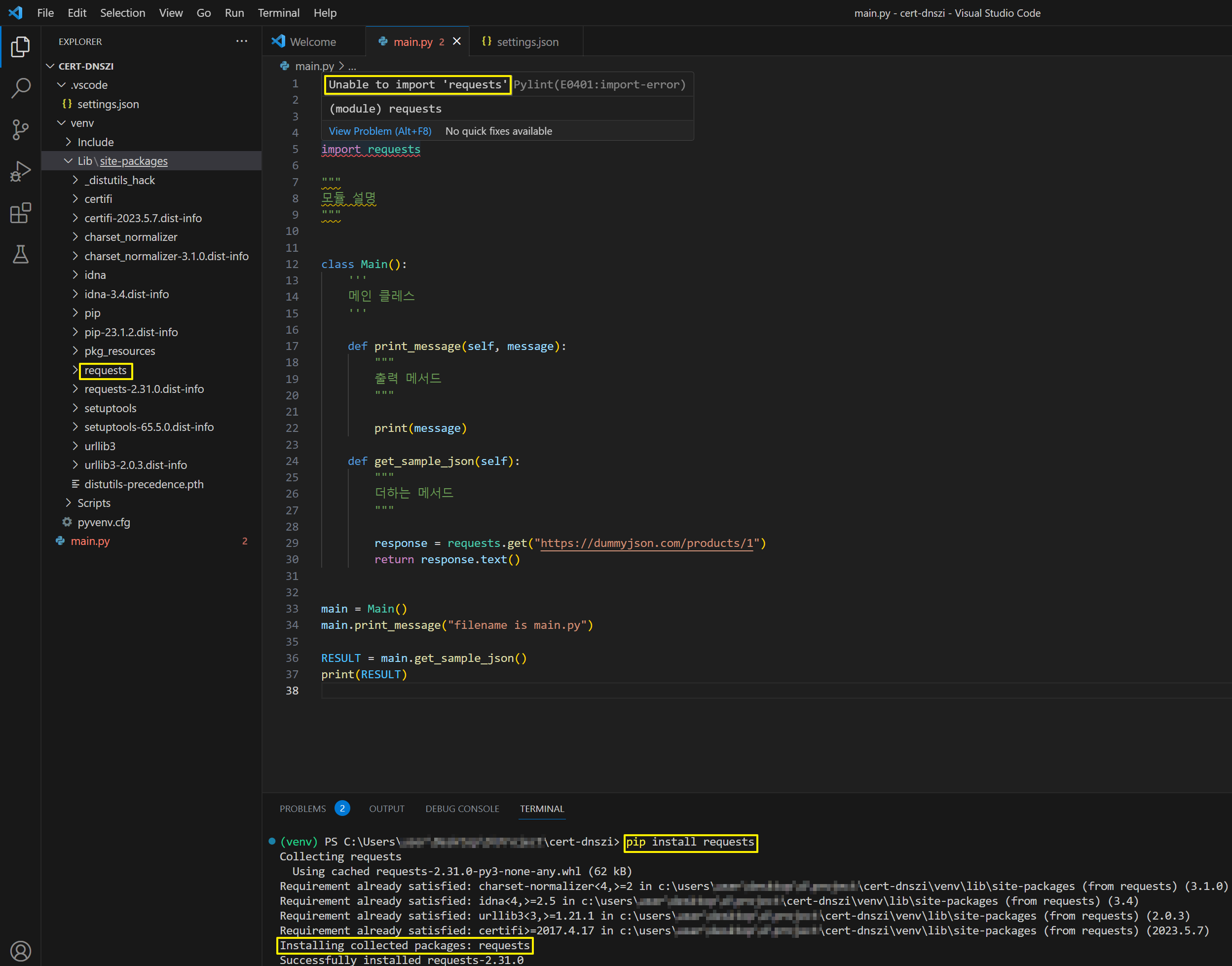Collapse the Lib\site-packages folder
The width and height of the screenshot is (1232, 966).
point(122,161)
